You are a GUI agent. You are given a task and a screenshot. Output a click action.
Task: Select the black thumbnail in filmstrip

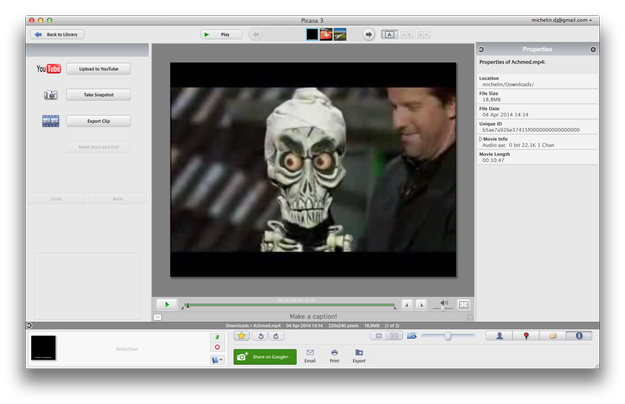tap(312, 35)
